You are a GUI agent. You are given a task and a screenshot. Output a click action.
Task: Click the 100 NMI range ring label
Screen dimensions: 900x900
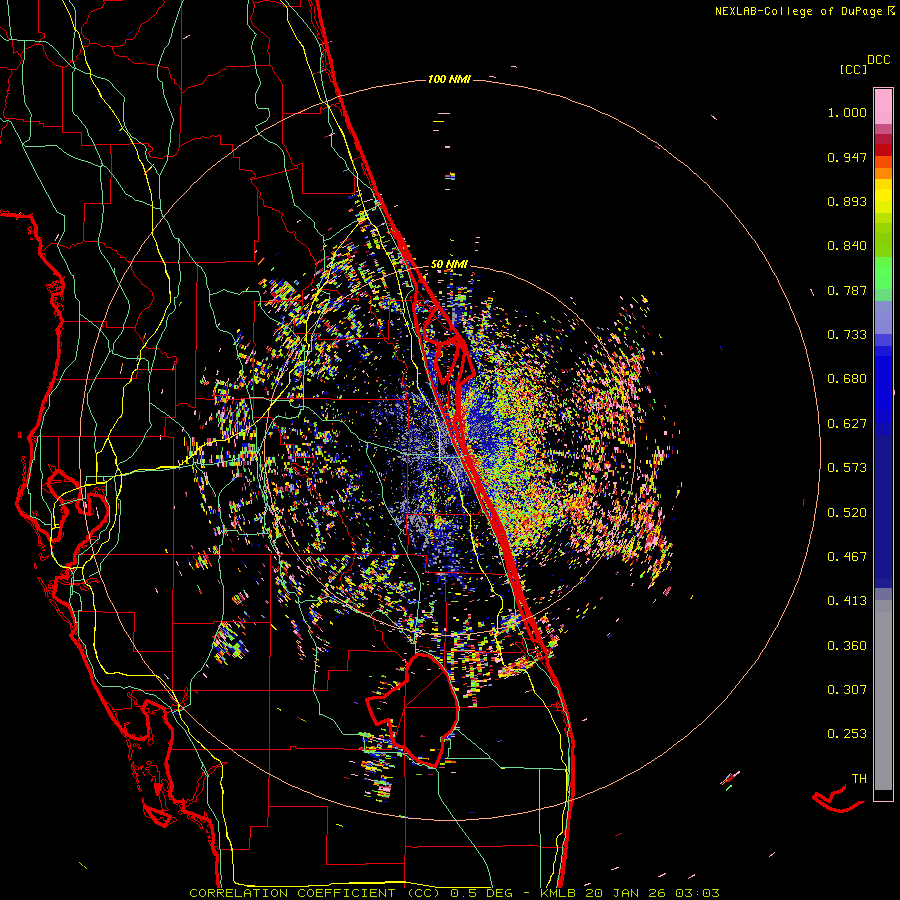(x=449, y=79)
